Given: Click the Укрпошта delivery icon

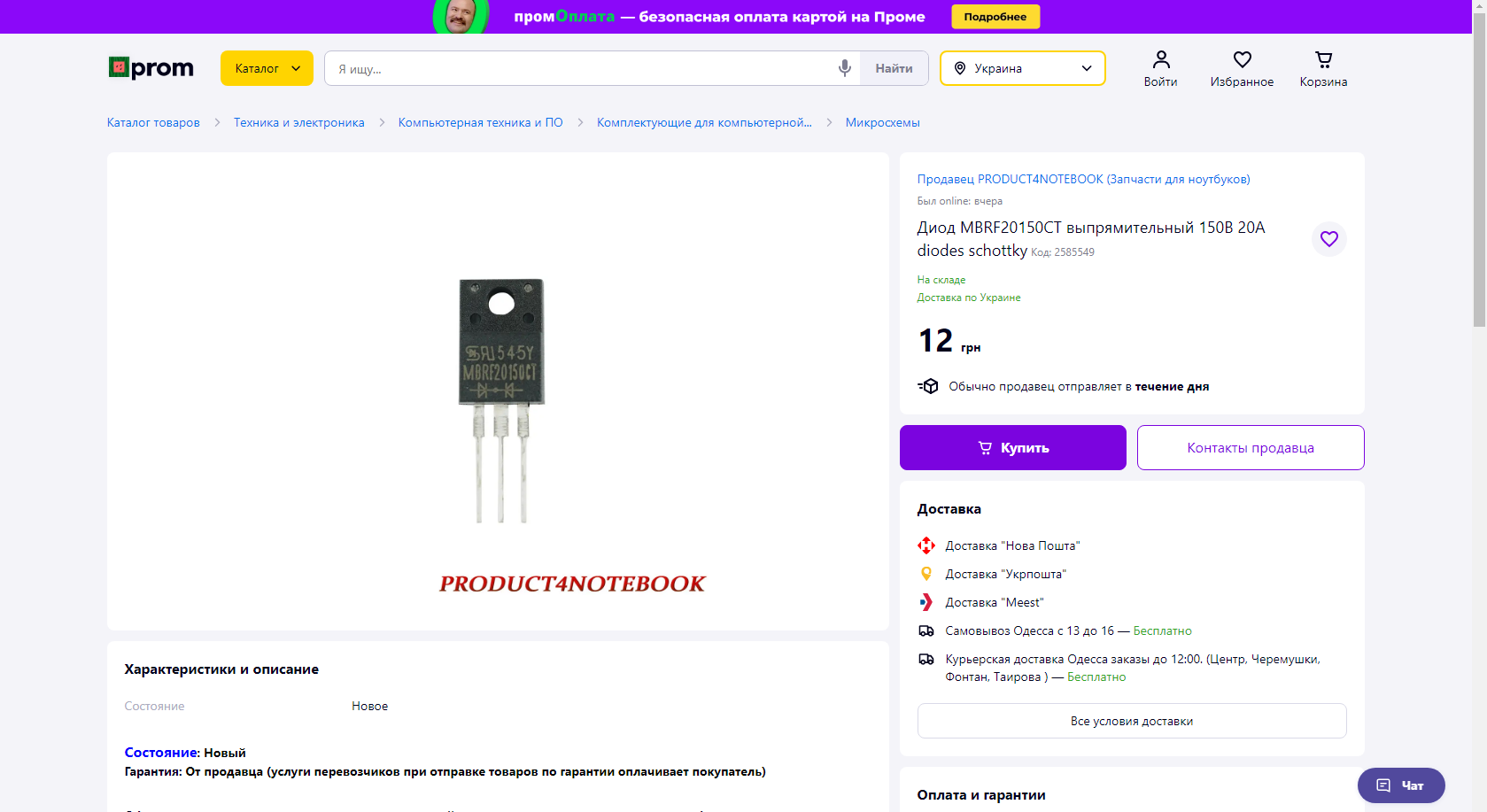Looking at the screenshot, I should coord(926,574).
